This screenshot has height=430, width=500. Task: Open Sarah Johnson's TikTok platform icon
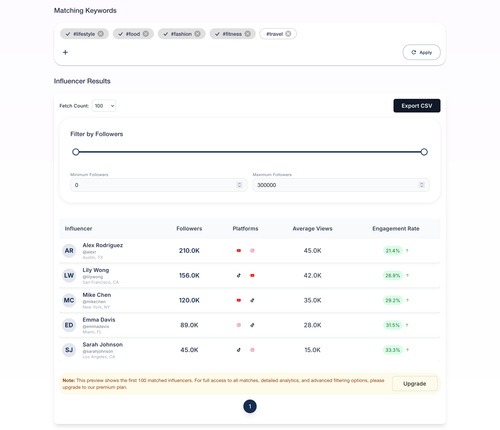(239, 350)
